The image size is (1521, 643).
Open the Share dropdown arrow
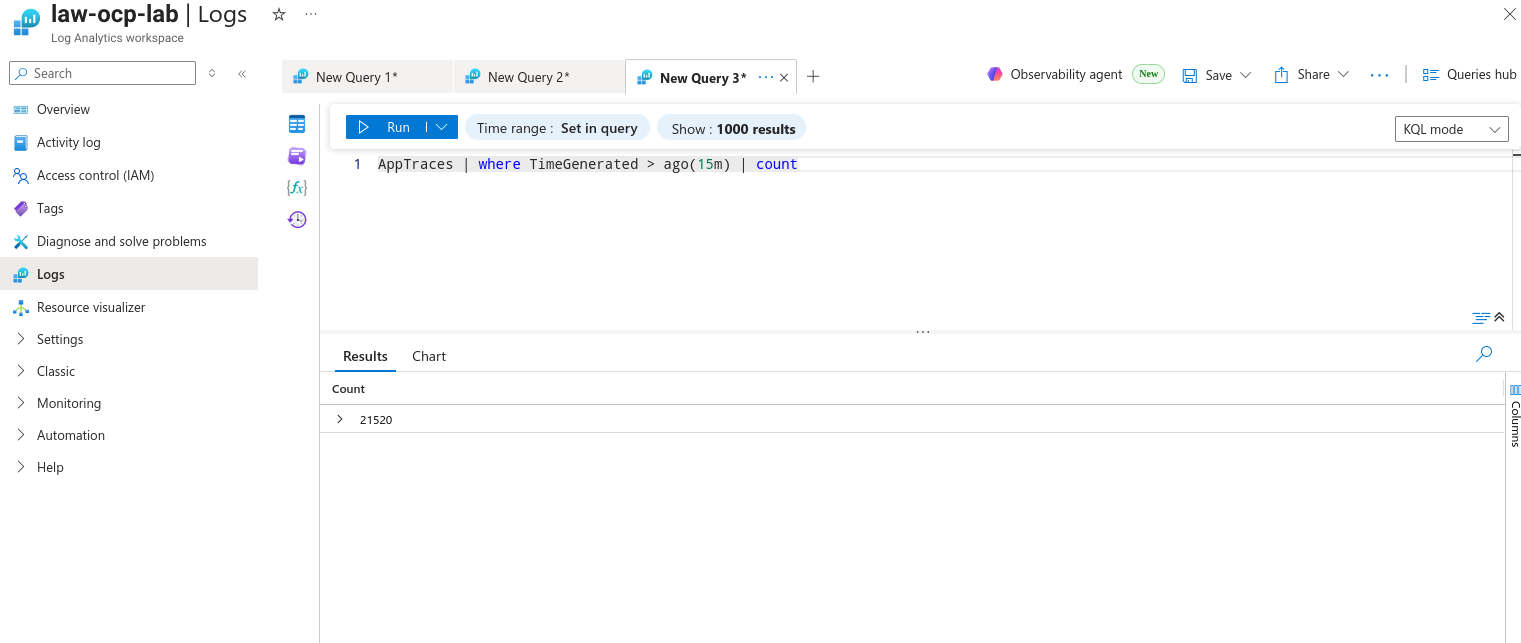click(1343, 75)
